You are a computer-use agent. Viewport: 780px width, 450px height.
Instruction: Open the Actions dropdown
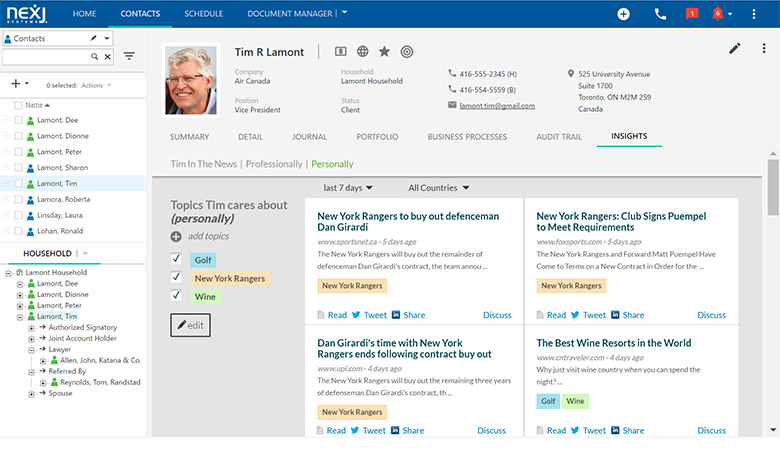click(x=96, y=86)
